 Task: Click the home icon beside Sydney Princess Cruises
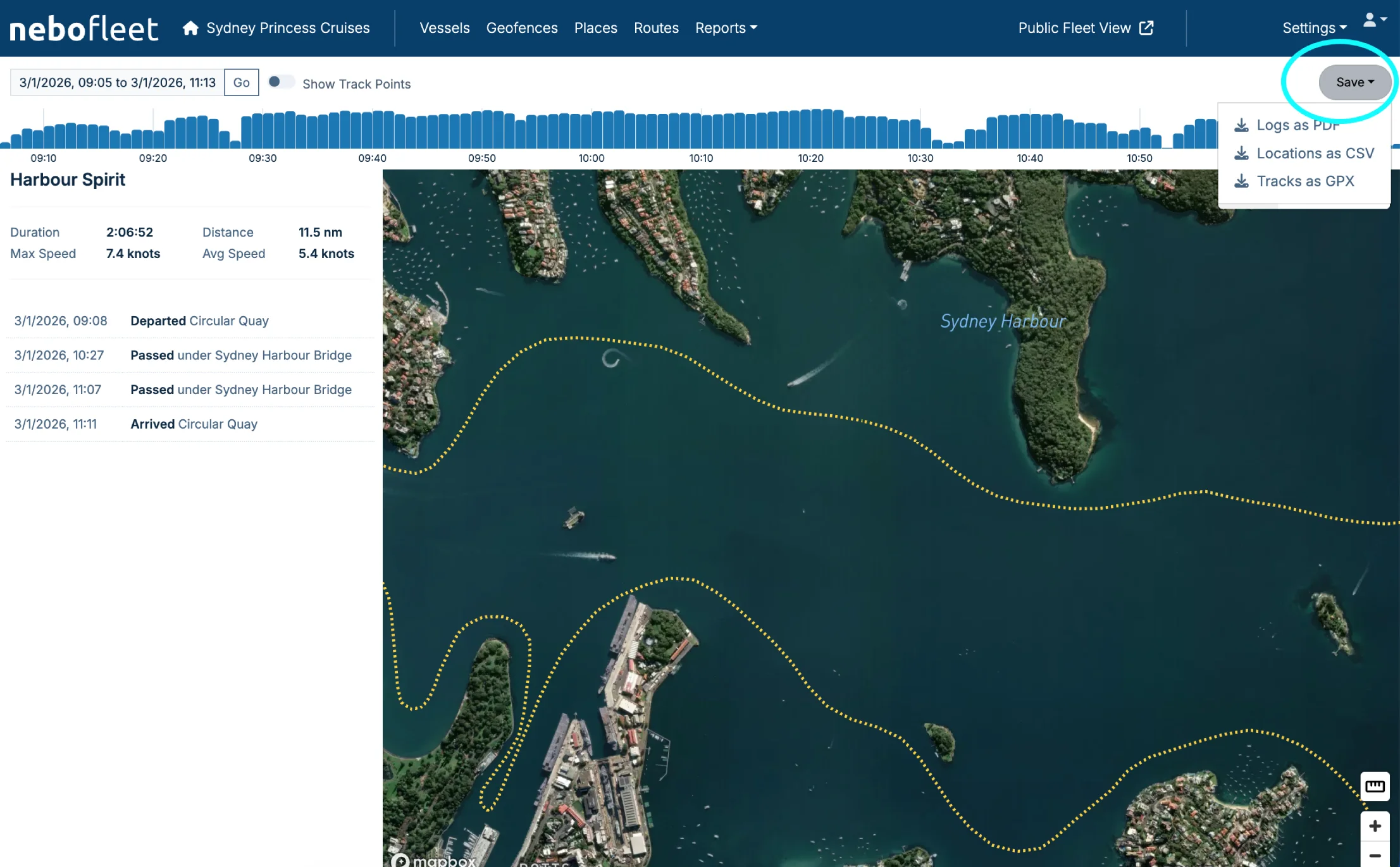[190, 28]
